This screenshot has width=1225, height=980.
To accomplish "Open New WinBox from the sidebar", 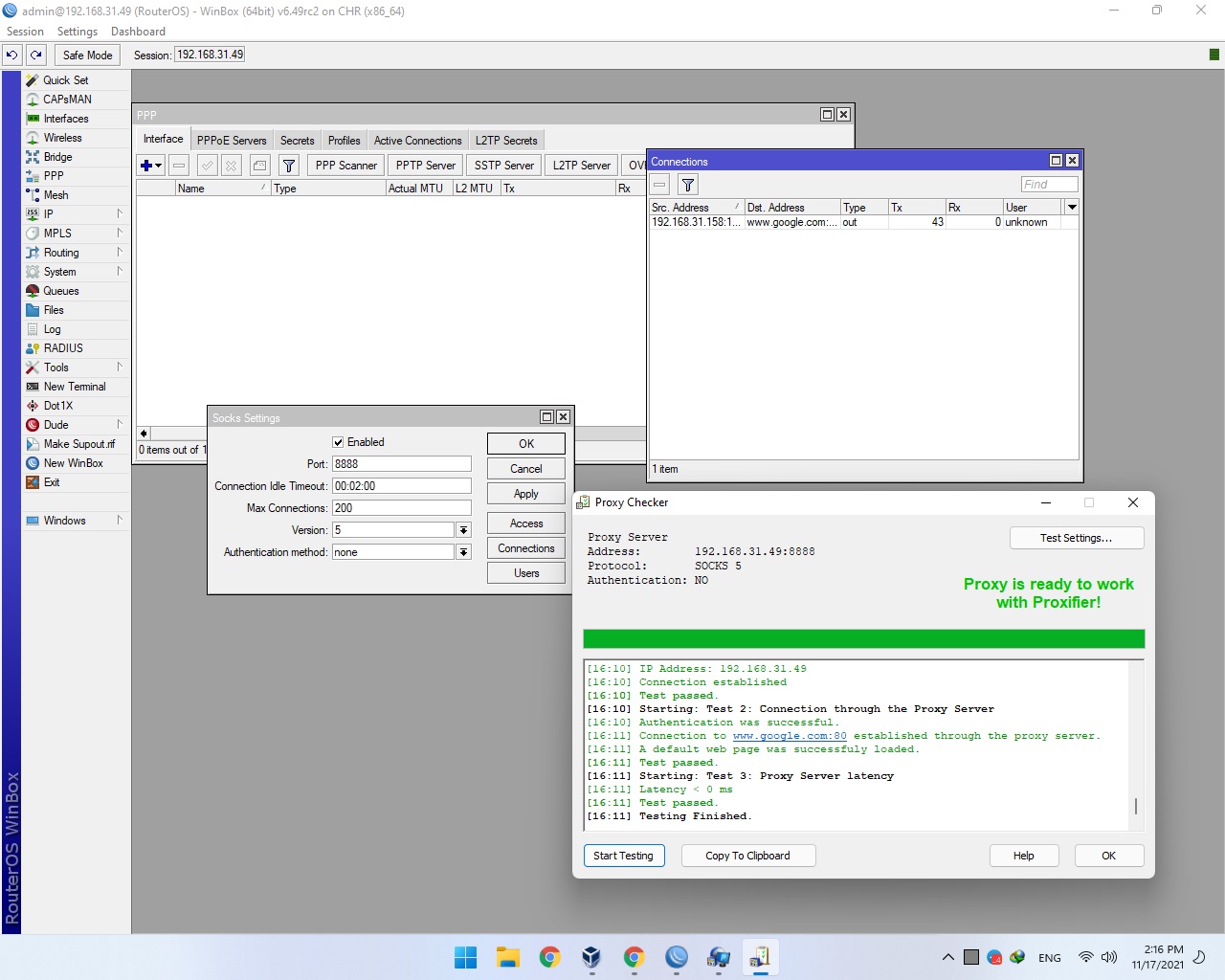I will tap(73, 463).
